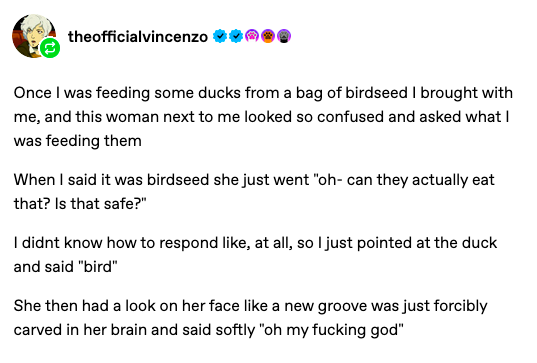
Task: Click the first blue verified checkmark badge
Action: [220, 36]
